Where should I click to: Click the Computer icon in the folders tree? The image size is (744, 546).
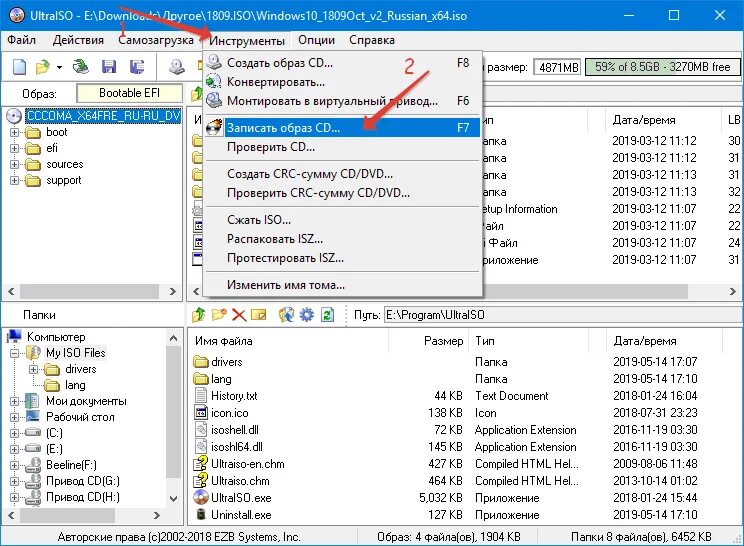coord(15,336)
